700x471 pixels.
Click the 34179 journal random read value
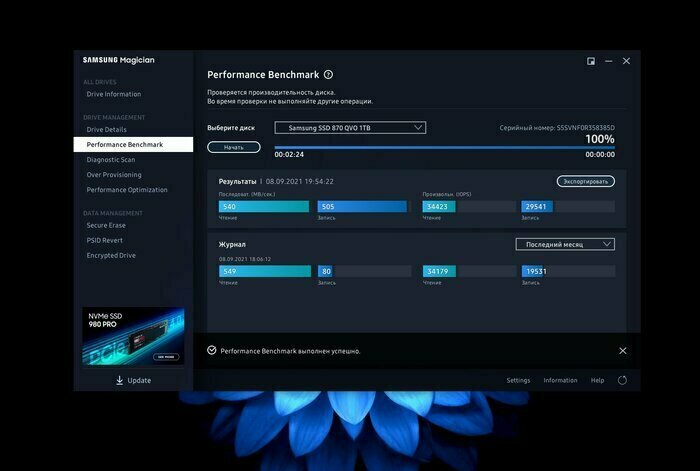(x=438, y=271)
